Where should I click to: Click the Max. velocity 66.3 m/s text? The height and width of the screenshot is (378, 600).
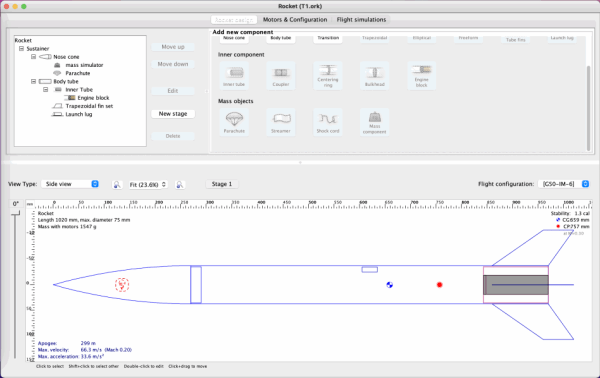tap(85, 350)
